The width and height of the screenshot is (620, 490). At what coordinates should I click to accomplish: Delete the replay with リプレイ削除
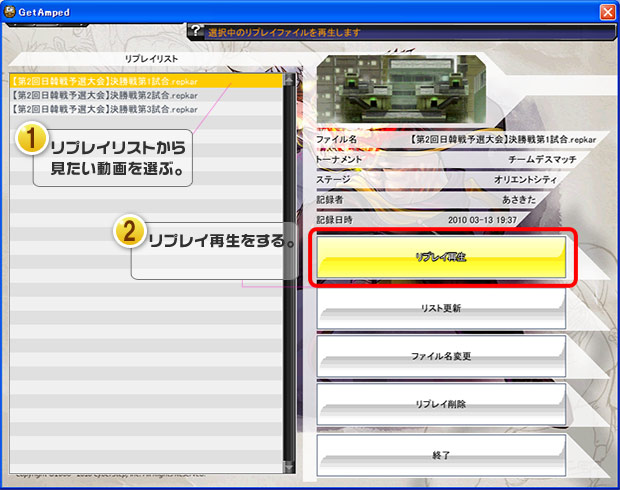pyautogui.click(x=441, y=404)
